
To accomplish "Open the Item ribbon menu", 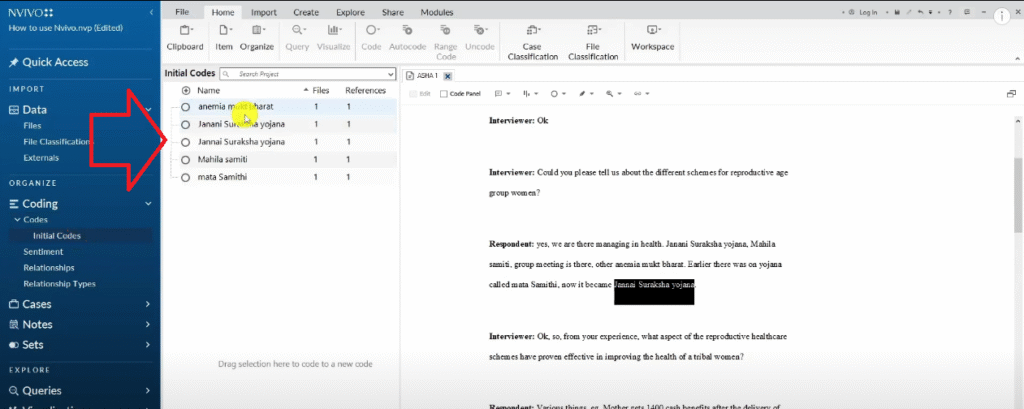I will click(224, 38).
